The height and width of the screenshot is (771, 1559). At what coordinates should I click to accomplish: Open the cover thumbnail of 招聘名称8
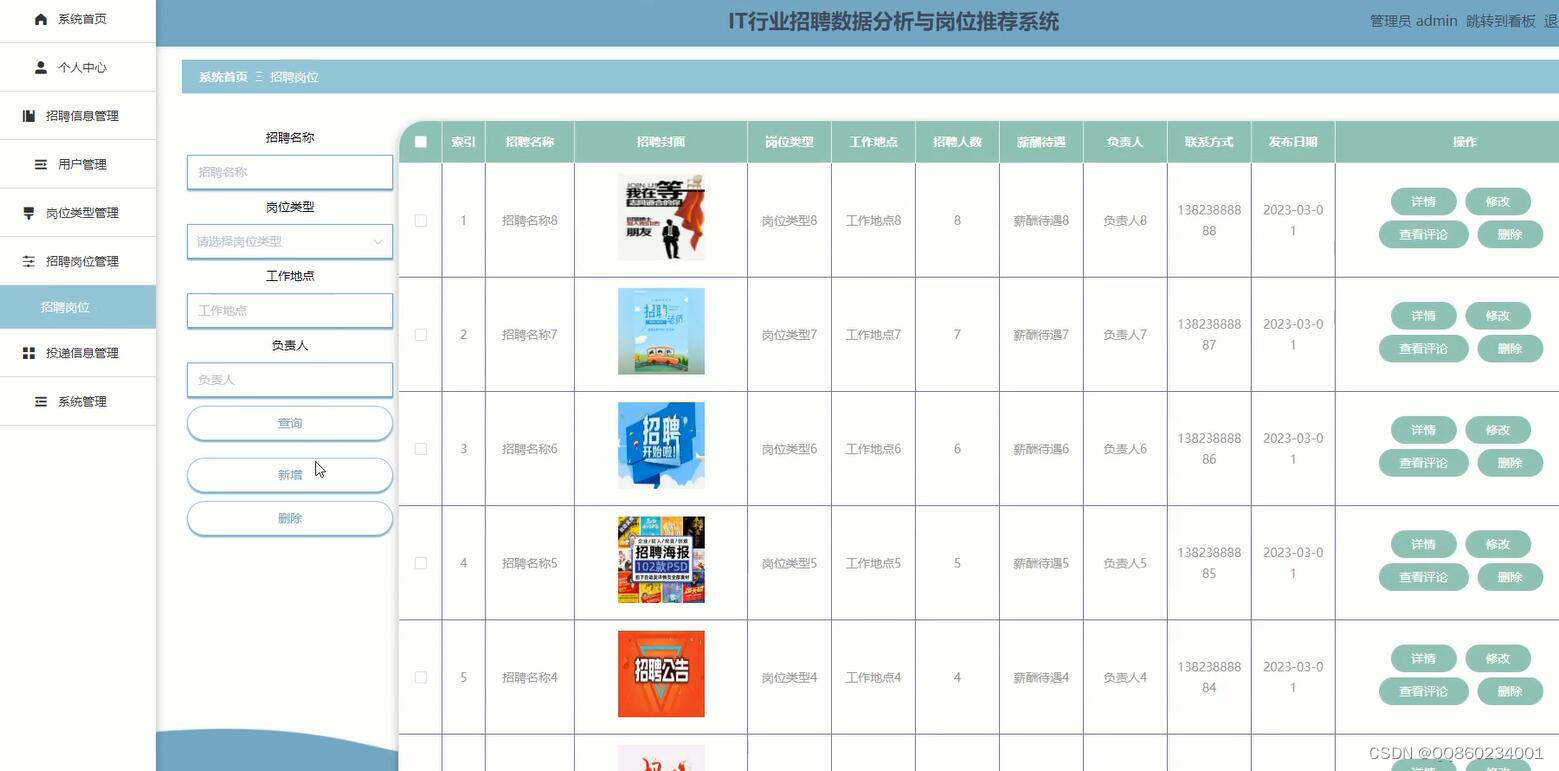coord(661,217)
